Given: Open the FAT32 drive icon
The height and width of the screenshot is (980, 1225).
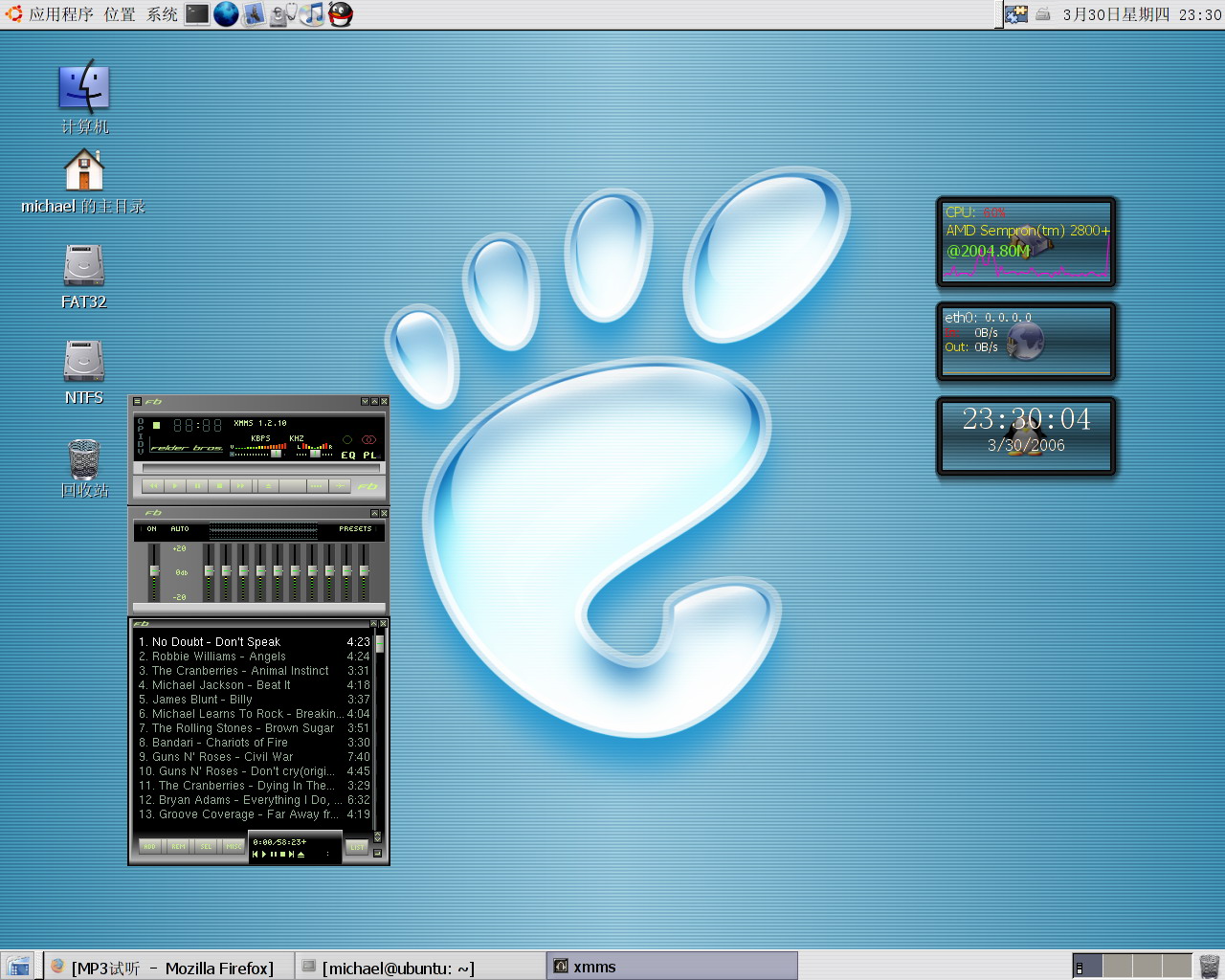Looking at the screenshot, I should [x=83, y=277].
